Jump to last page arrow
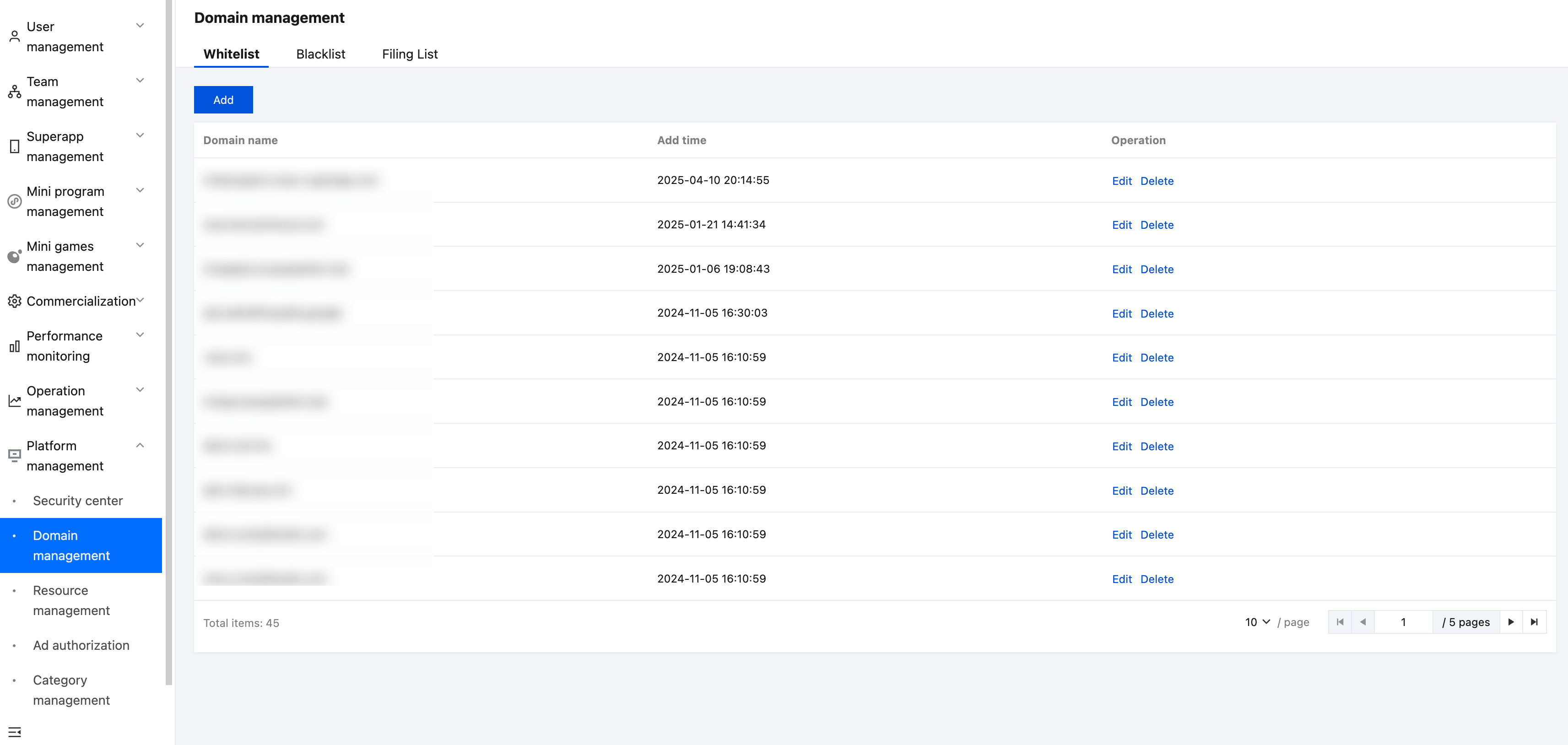The image size is (1568, 745). tap(1534, 622)
